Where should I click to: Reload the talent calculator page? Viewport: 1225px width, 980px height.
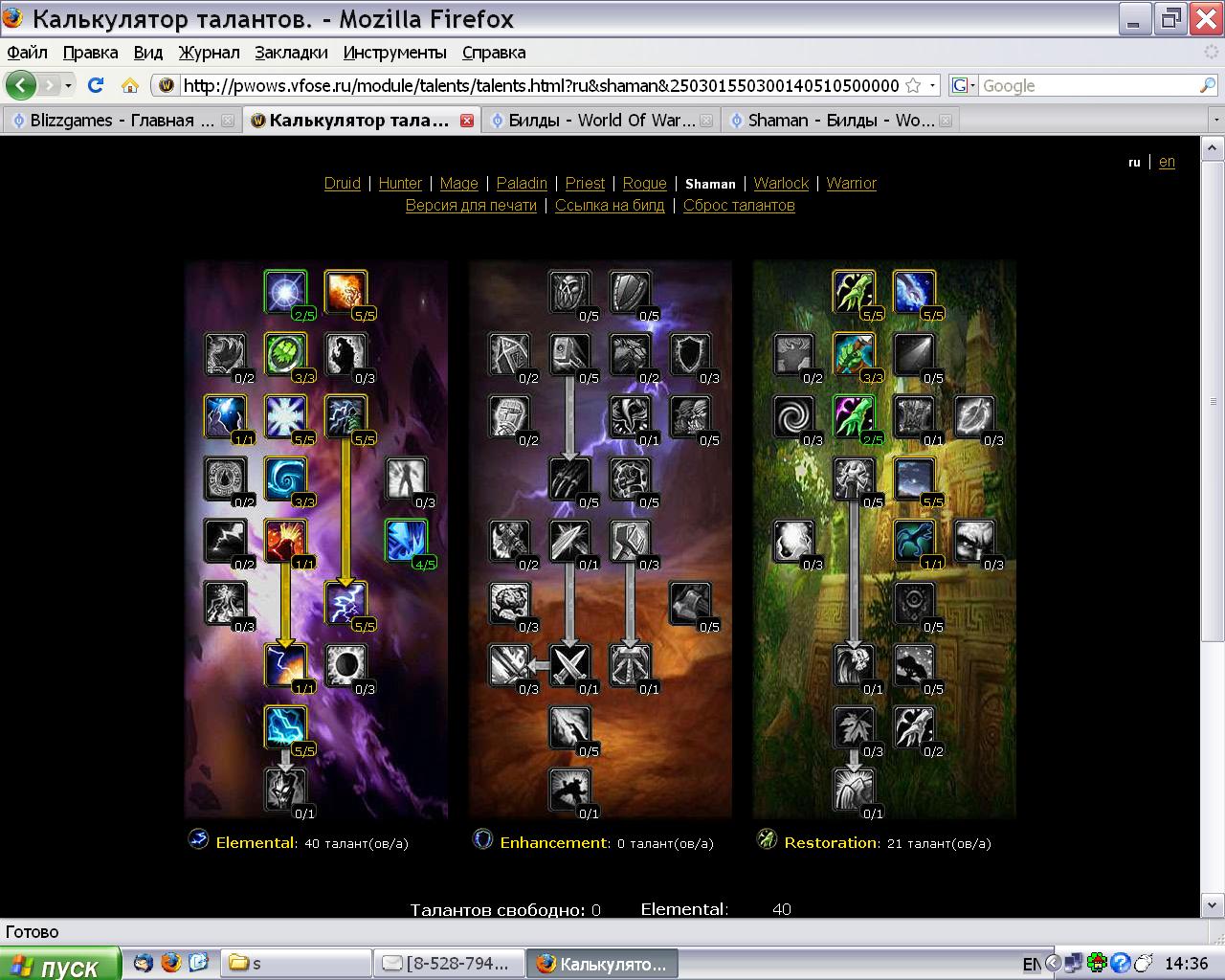tap(96, 85)
